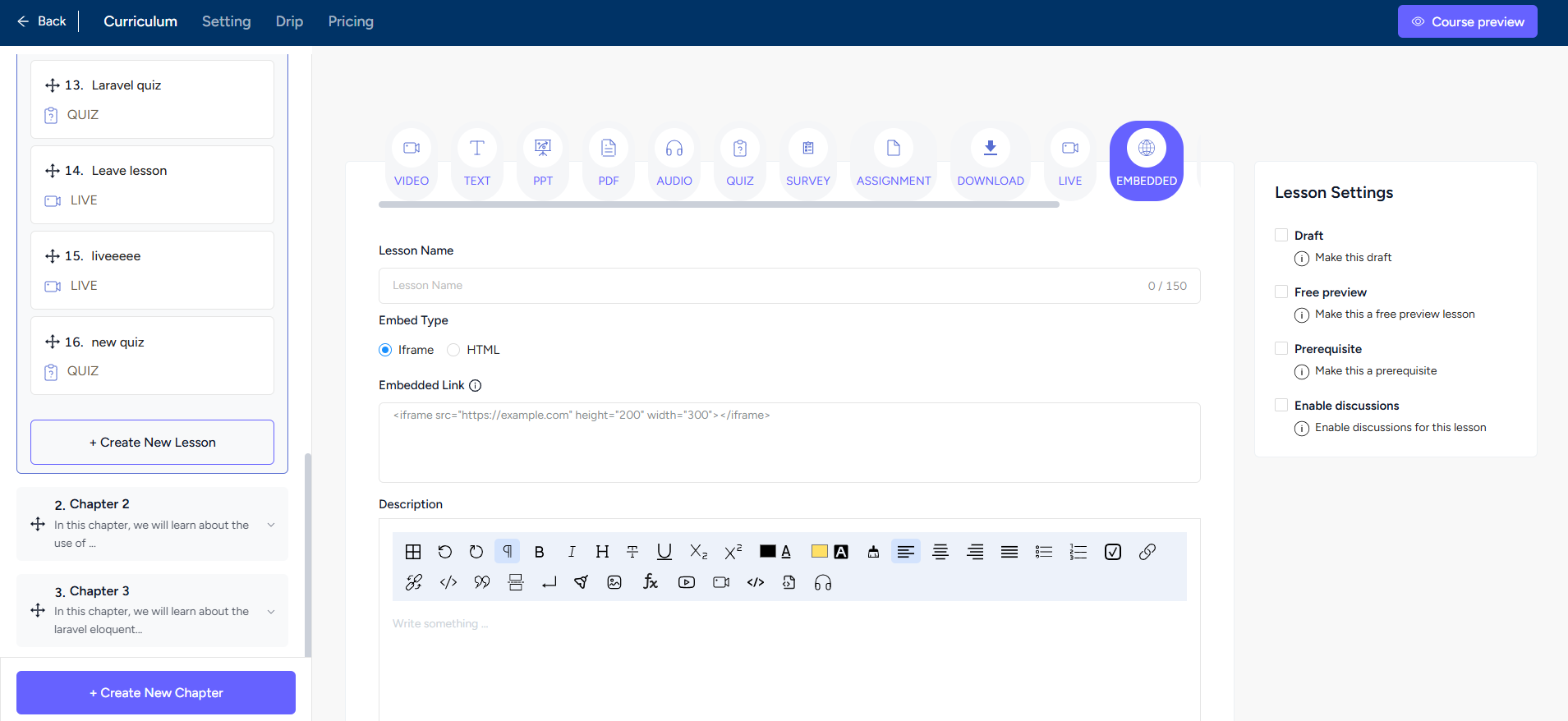Show Embedded Link info tooltip icon
This screenshot has height=721, width=1568.
pyautogui.click(x=475, y=385)
